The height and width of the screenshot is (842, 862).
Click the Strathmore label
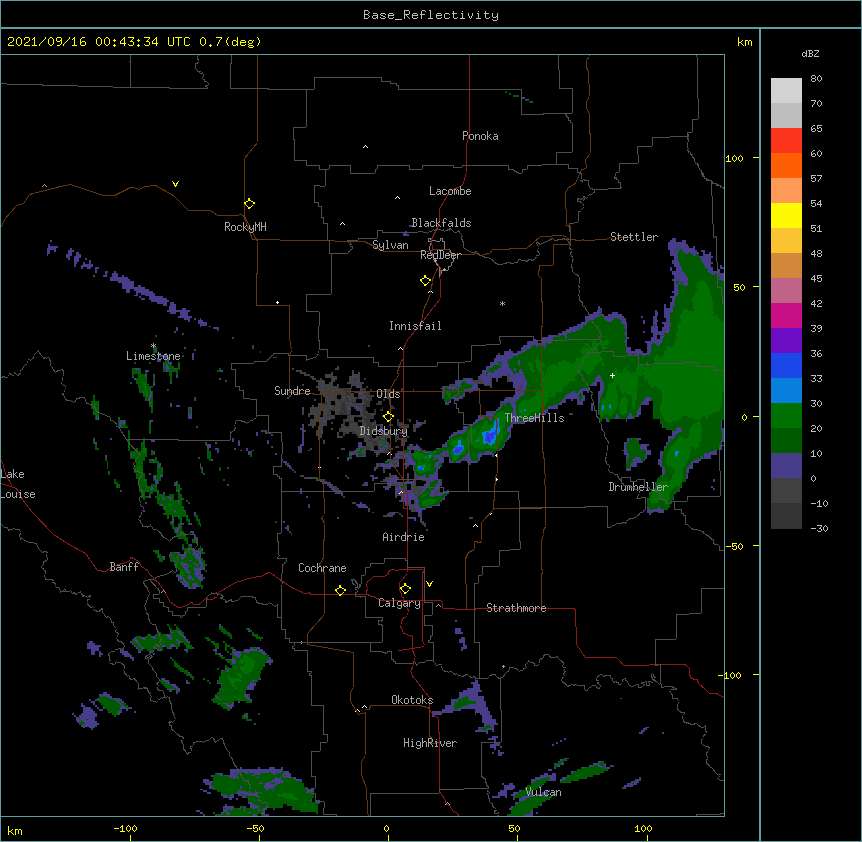(x=516, y=608)
